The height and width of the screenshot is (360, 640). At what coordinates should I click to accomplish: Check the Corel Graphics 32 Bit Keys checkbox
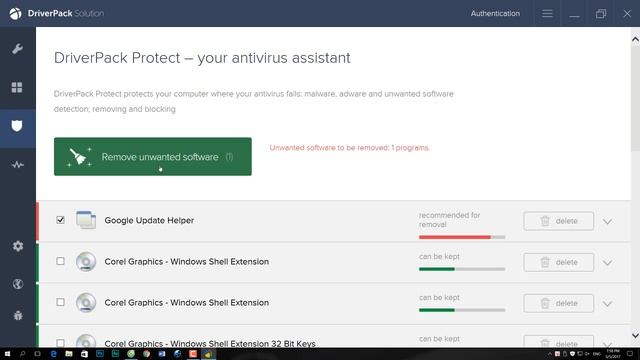click(x=60, y=343)
